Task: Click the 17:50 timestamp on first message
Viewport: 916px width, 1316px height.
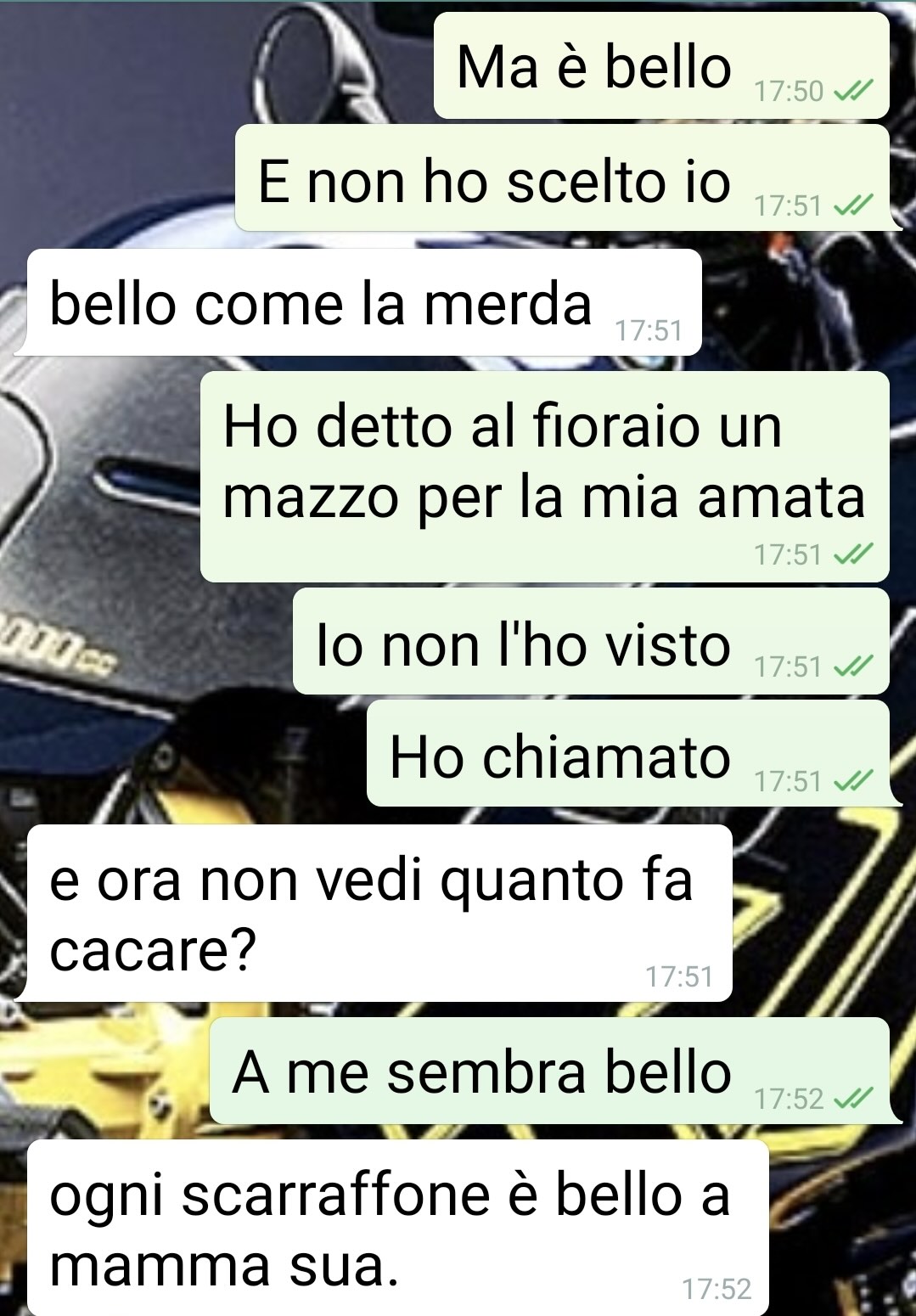Action: [789, 91]
